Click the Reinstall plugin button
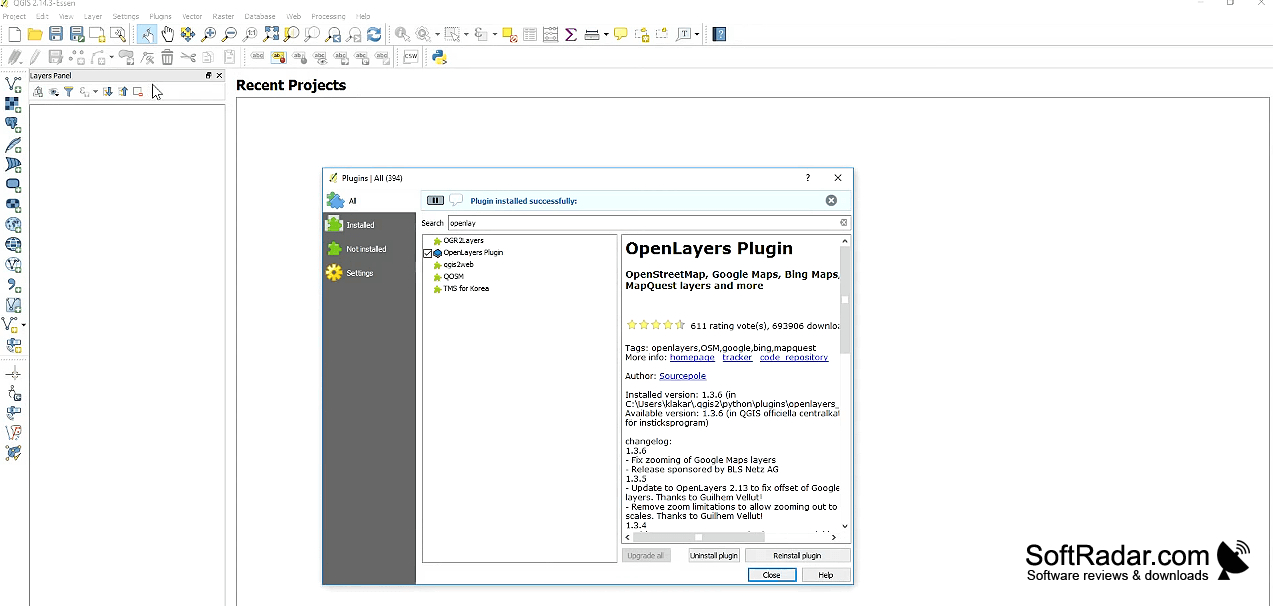The height and width of the screenshot is (606, 1273). click(797, 555)
